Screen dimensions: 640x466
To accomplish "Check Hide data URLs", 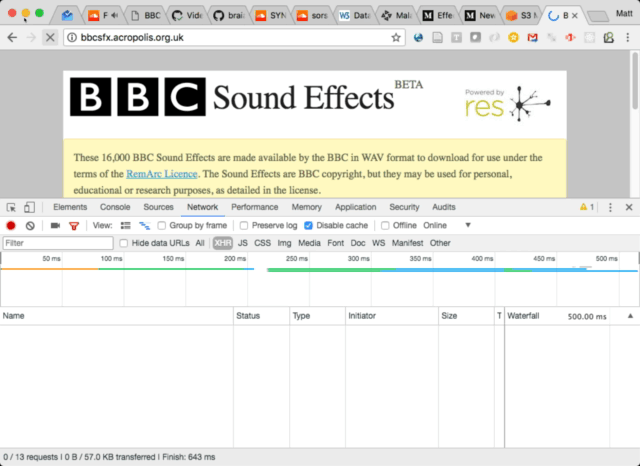I will click(x=123, y=243).
